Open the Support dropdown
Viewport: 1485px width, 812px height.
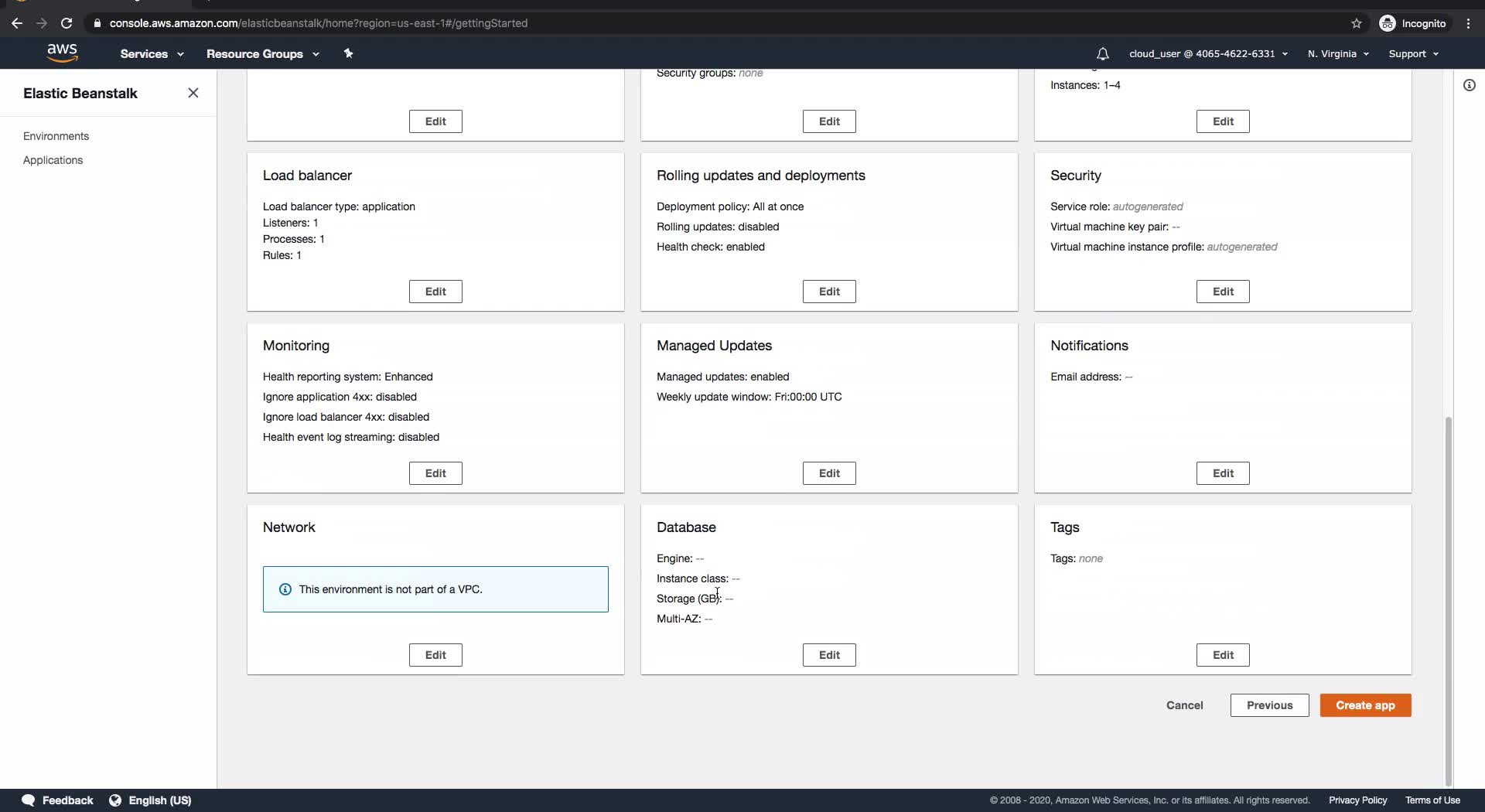click(x=1413, y=53)
